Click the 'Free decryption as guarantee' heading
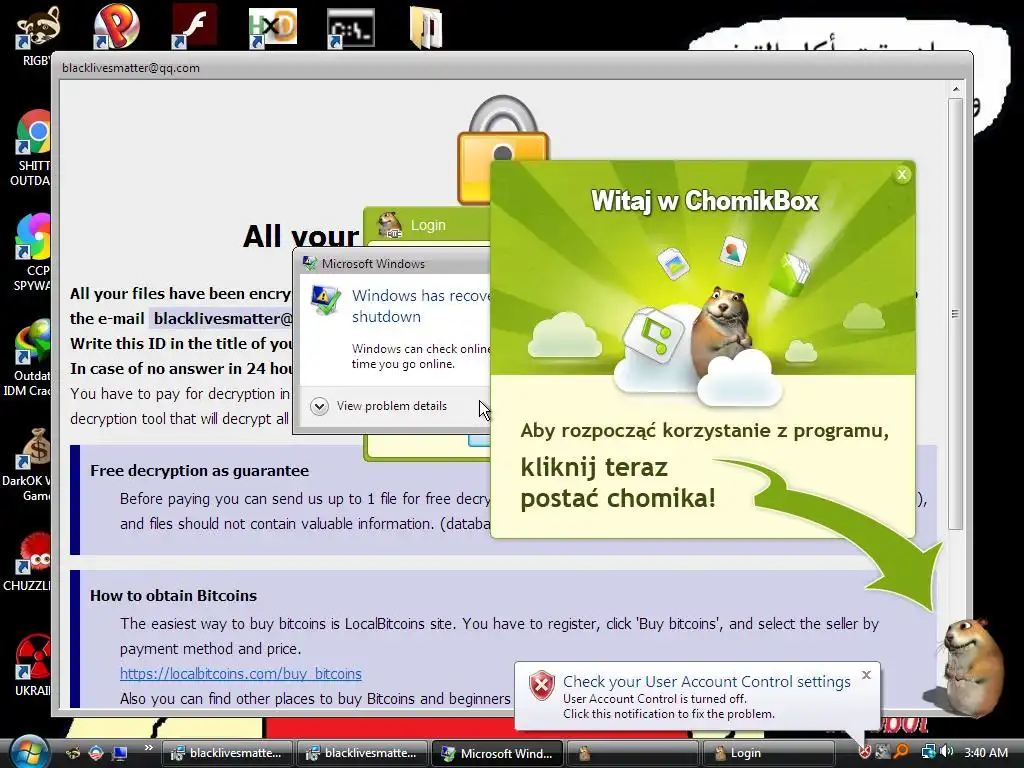 point(199,471)
